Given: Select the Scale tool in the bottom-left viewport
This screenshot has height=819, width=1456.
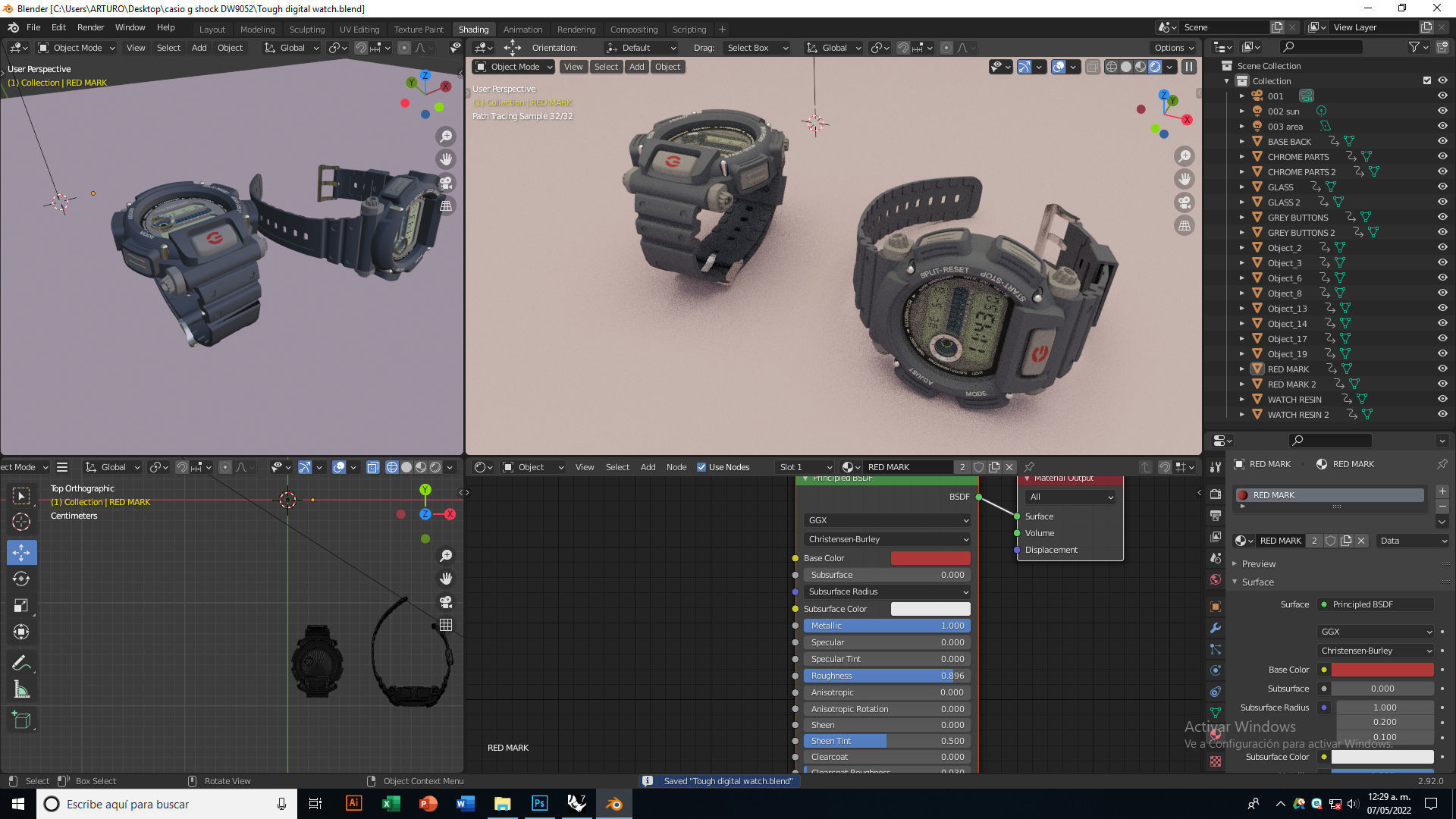Looking at the screenshot, I should click(21, 605).
